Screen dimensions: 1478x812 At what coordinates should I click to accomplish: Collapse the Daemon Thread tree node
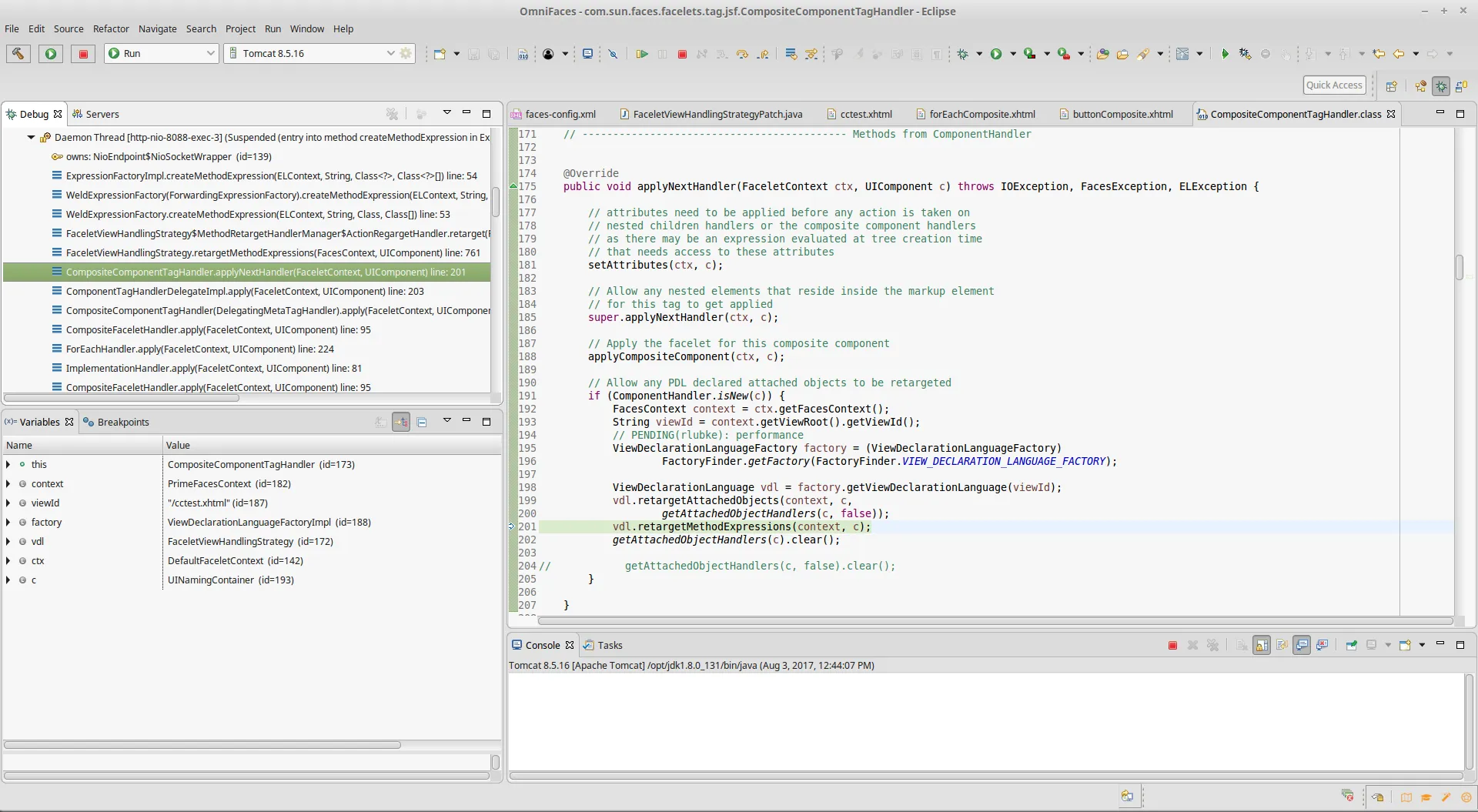point(31,137)
